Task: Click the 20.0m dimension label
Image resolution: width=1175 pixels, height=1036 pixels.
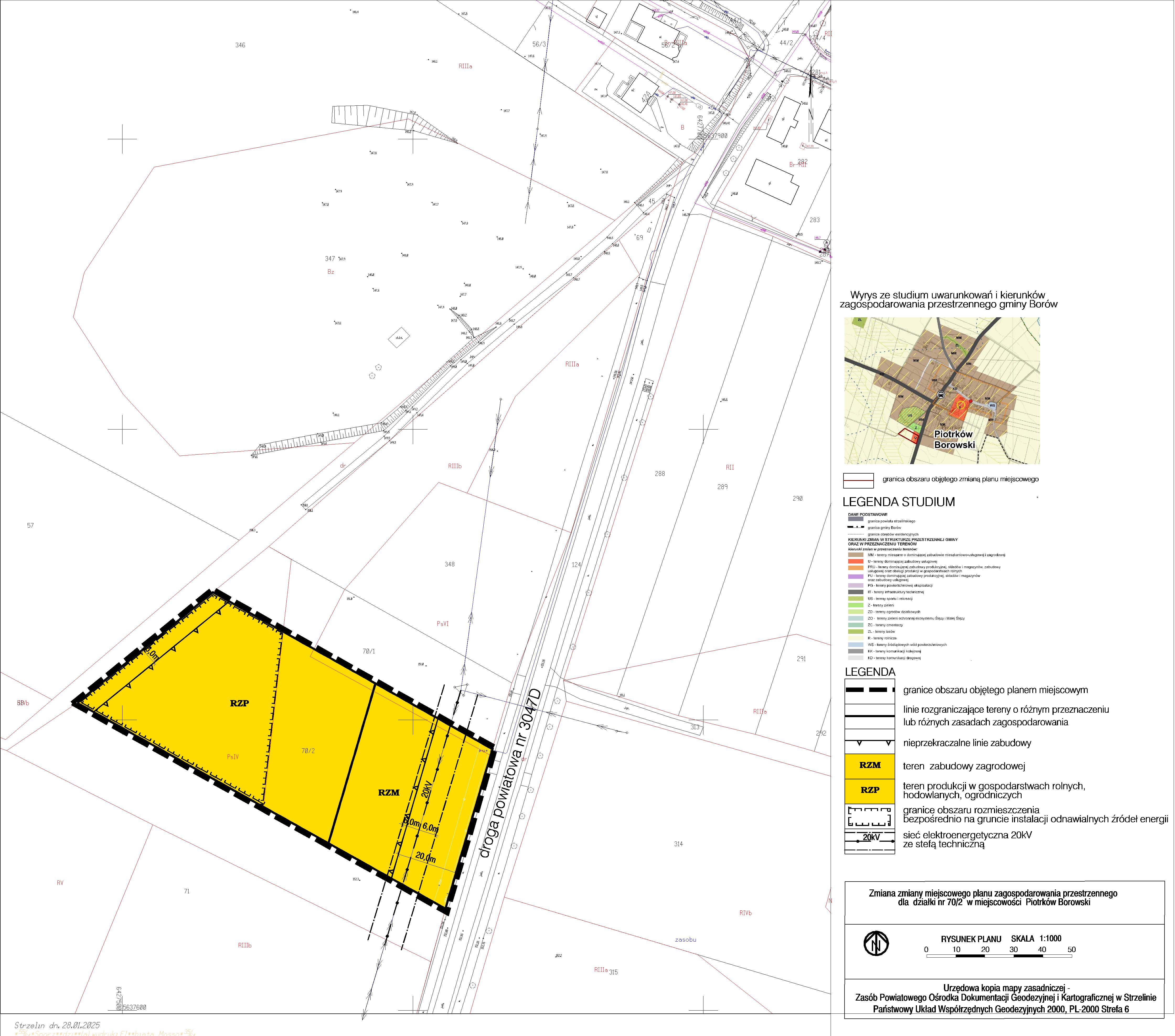Action: pyautogui.click(x=425, y=857)
